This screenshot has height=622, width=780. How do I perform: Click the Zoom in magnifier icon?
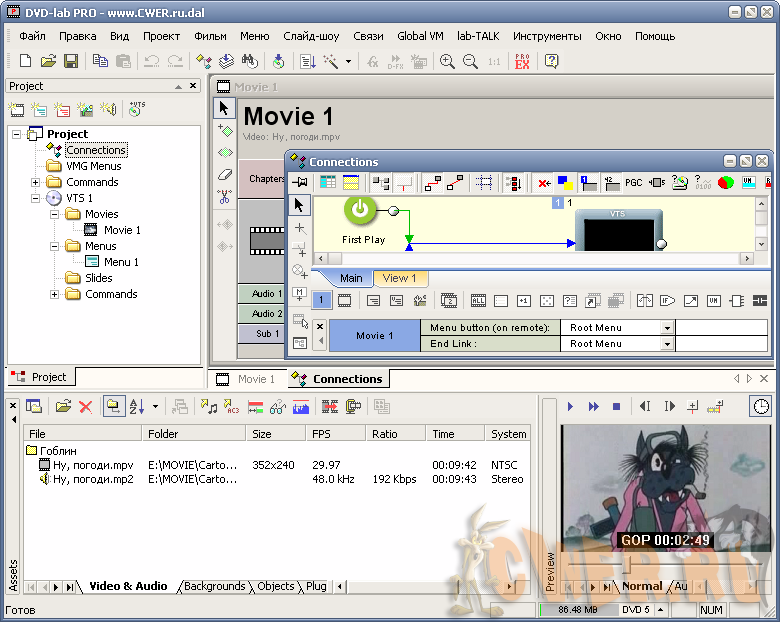(x=447, y=61)
